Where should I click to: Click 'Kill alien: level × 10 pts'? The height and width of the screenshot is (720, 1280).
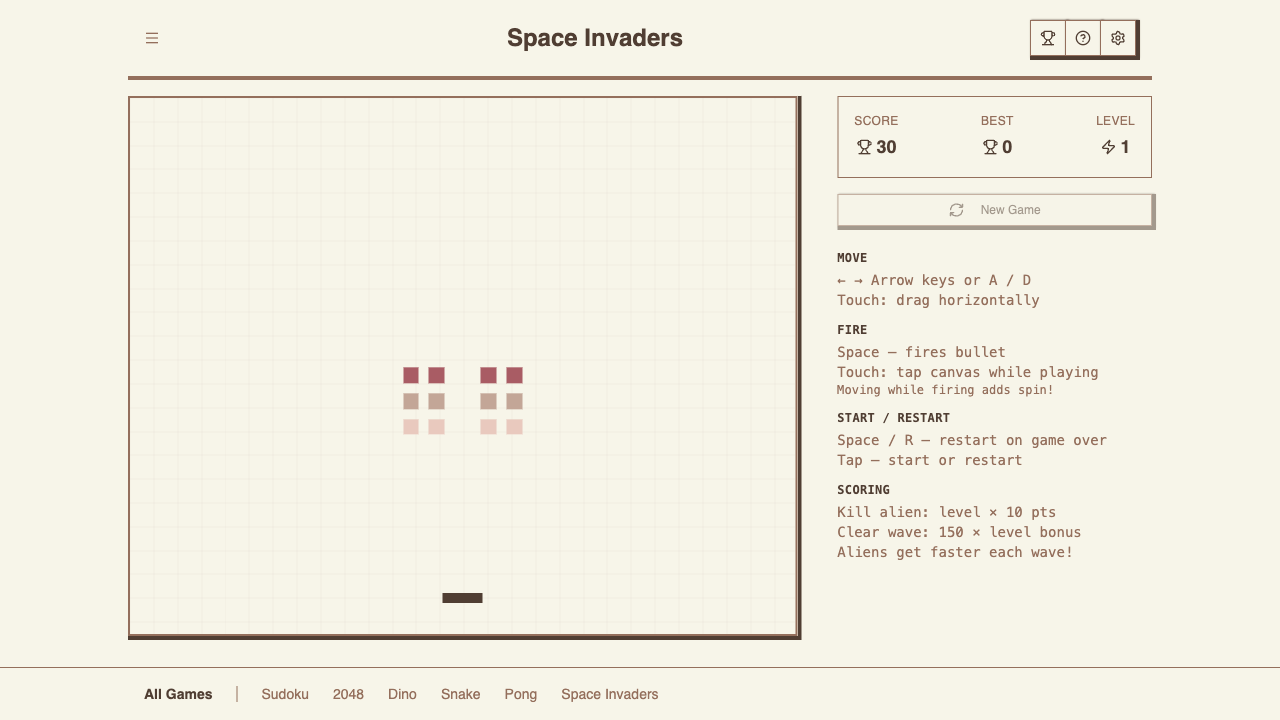[x=946, y=512]
